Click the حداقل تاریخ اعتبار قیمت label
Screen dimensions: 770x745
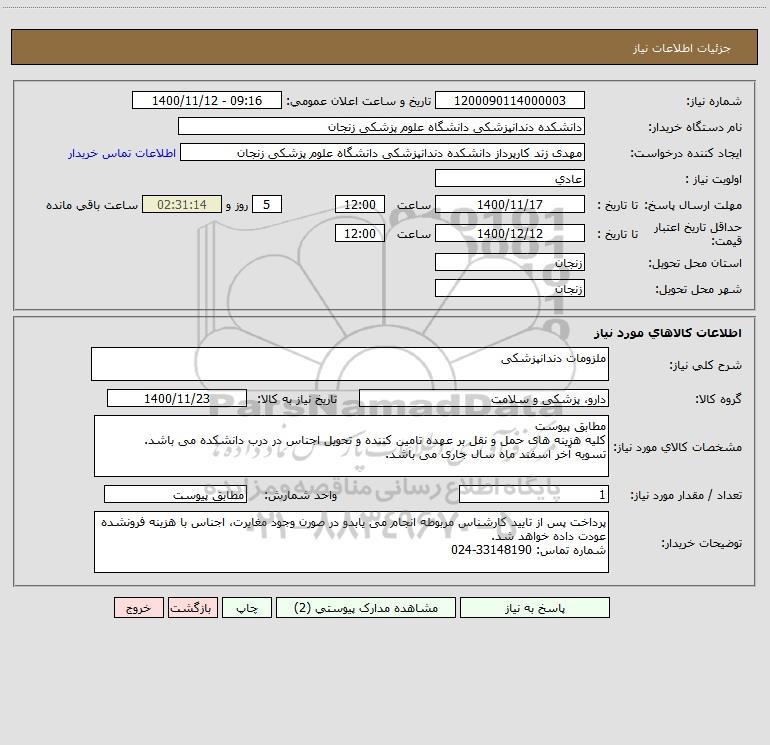coord(698,234)
